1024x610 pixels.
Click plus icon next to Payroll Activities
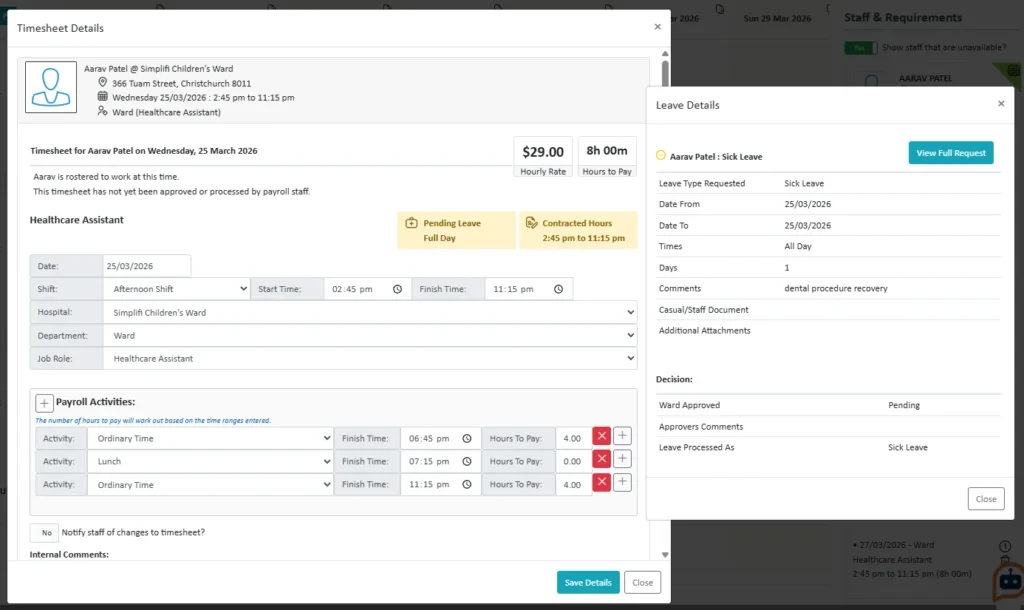(x=44, y=403)
